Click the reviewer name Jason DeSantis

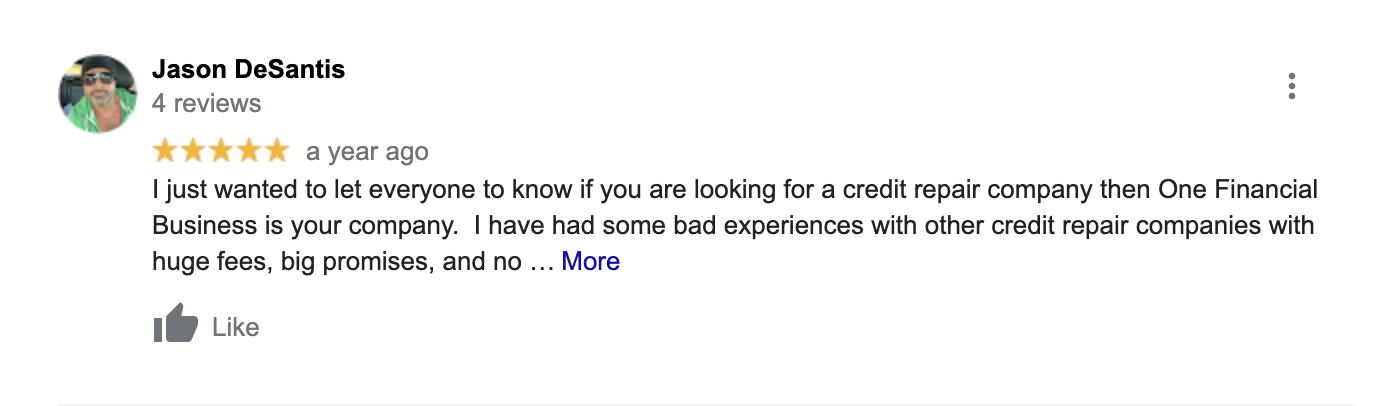pos(248,69)
